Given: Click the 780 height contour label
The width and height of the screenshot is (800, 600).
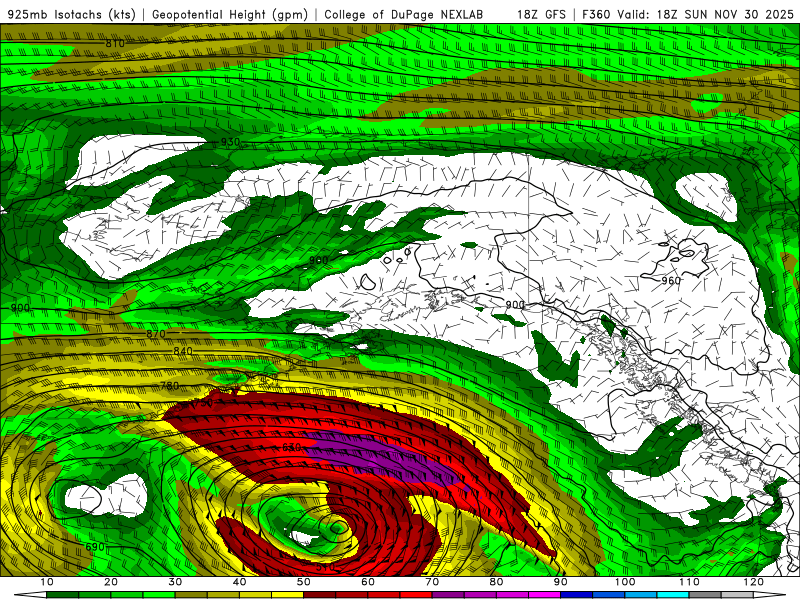Looking at the screenshot, I should pyautogui.click(x=169, y=386).
